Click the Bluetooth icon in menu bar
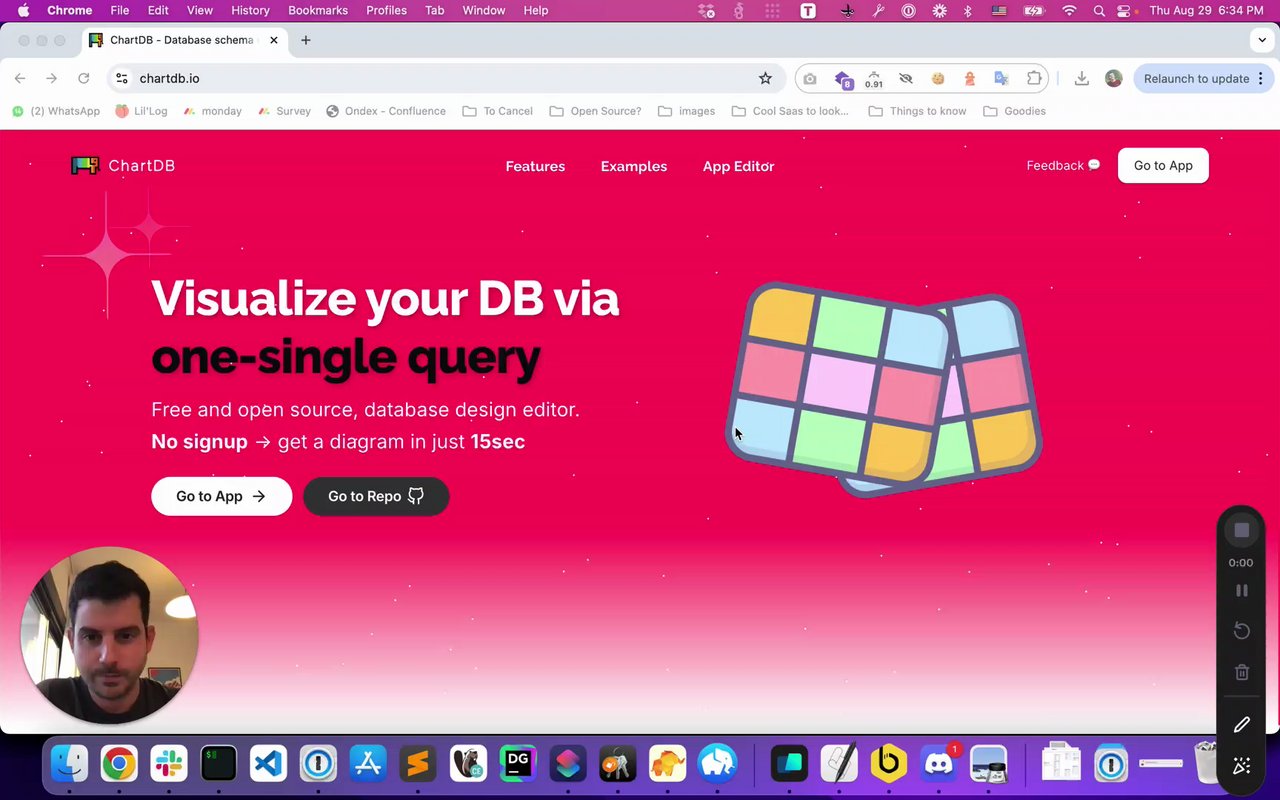Image resolution: width=1280 pixels, height=800 pixels. 967,10
